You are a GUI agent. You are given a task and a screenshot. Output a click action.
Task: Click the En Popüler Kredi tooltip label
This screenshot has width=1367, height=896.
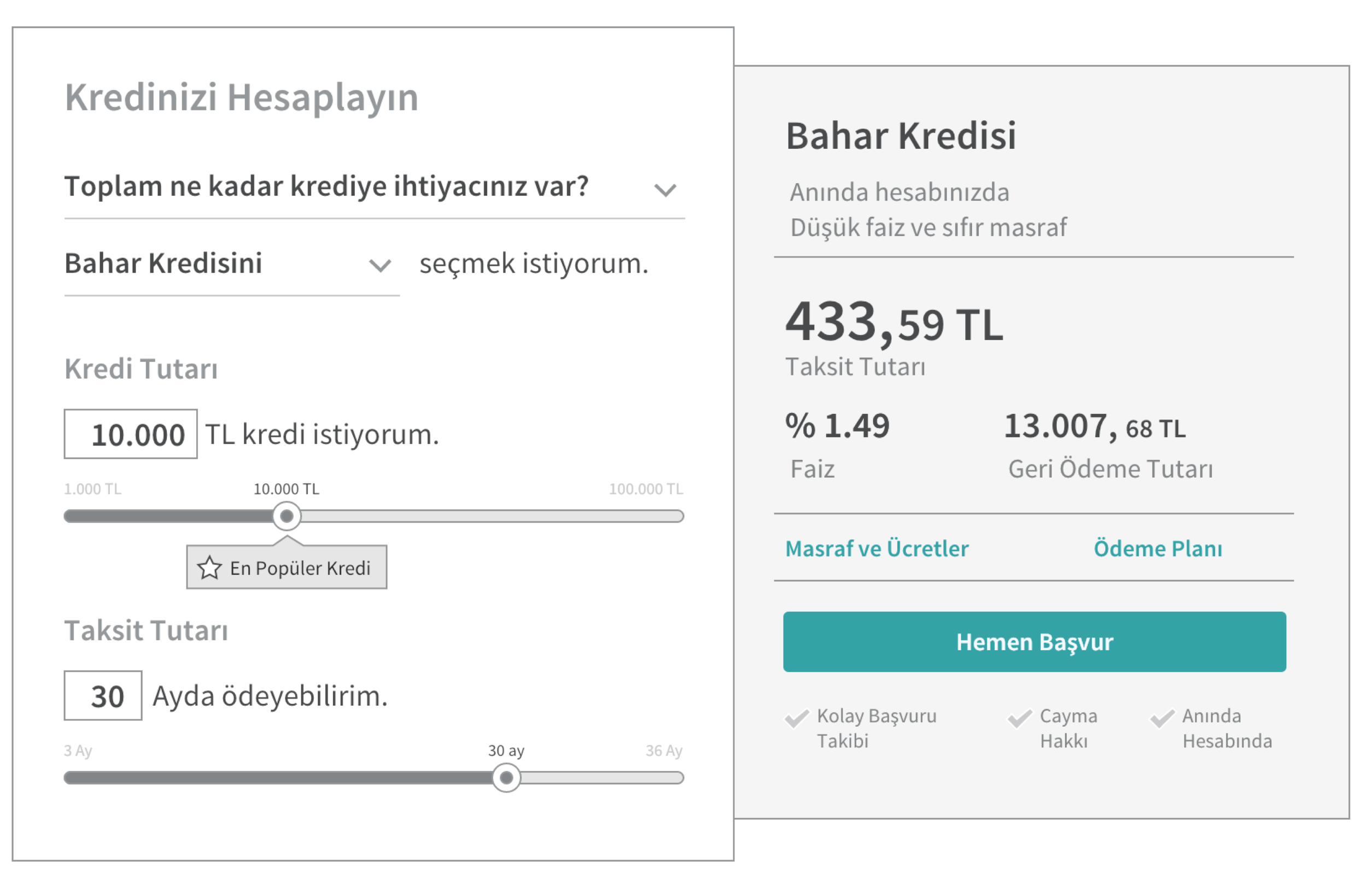click(x=287, y=567)
